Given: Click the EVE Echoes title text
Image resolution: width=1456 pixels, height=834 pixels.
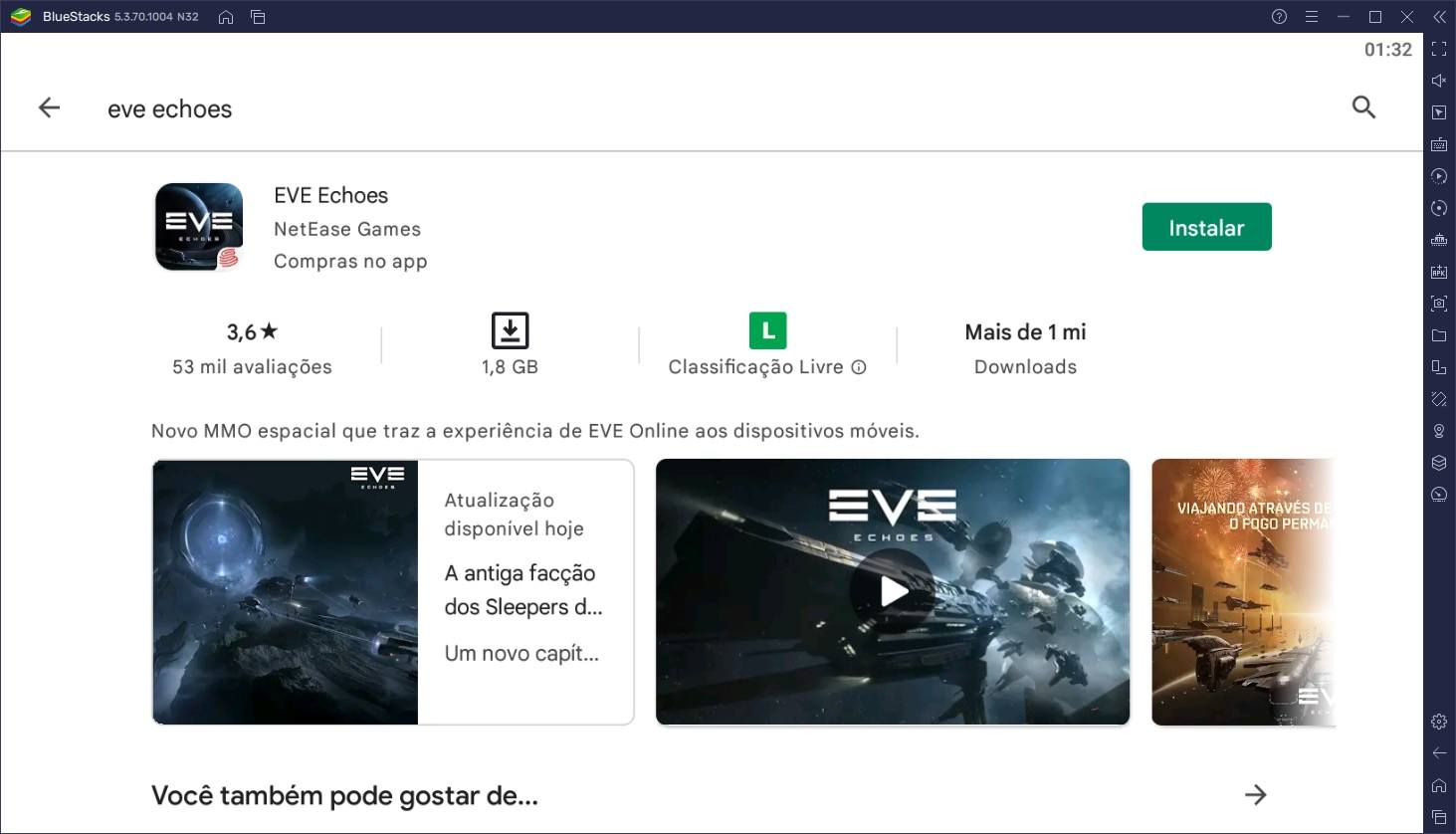Looking at the screenshot, I should [330, 195].
